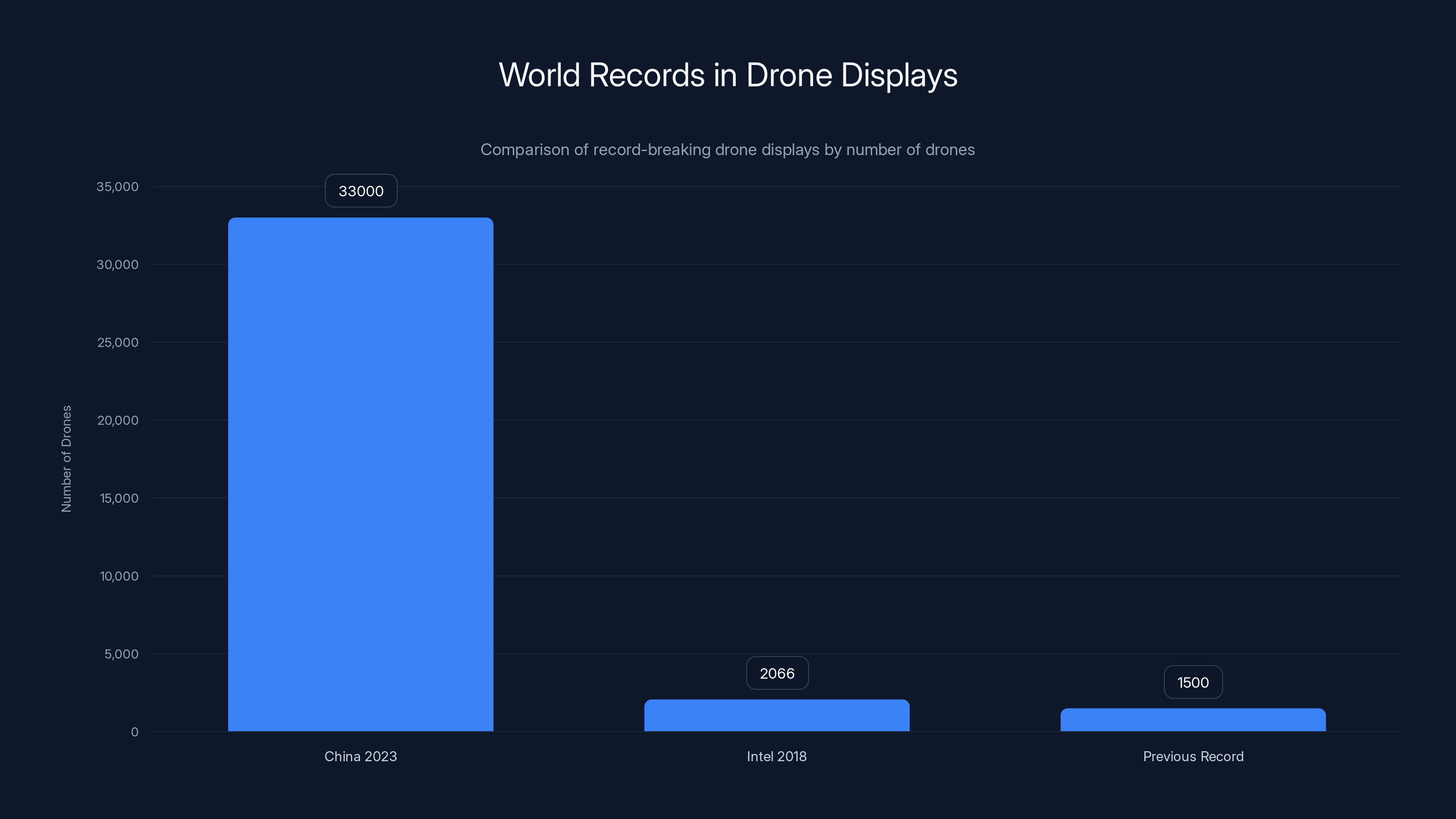The height and width of the screenshot is (819, 1456).
Task: Select the 1500 value label
Action: point(1193,682)
